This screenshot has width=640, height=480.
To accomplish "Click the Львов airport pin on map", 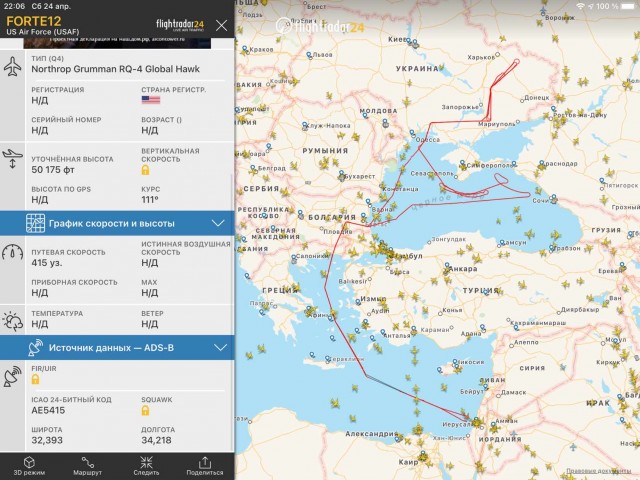I will [x=309, y=54].
